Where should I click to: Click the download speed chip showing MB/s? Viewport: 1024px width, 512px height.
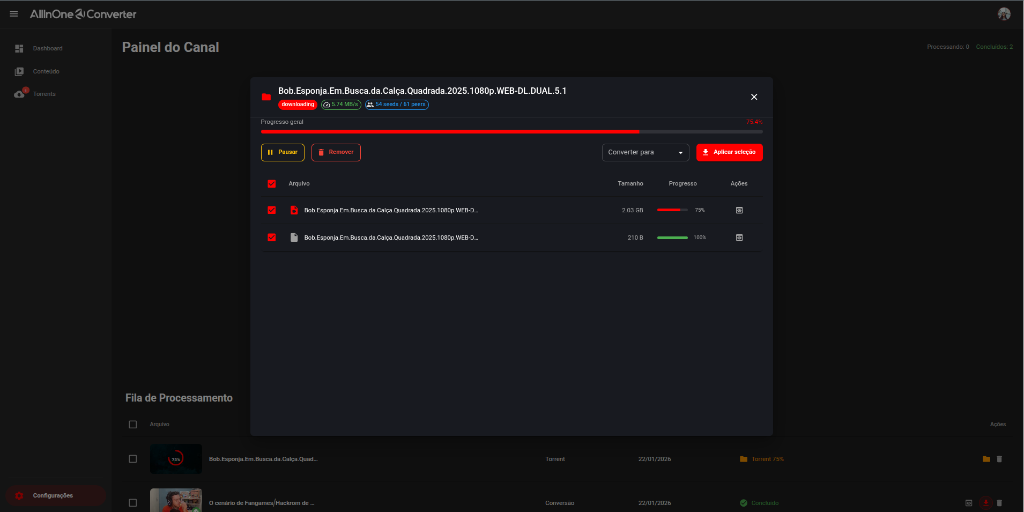341,104
